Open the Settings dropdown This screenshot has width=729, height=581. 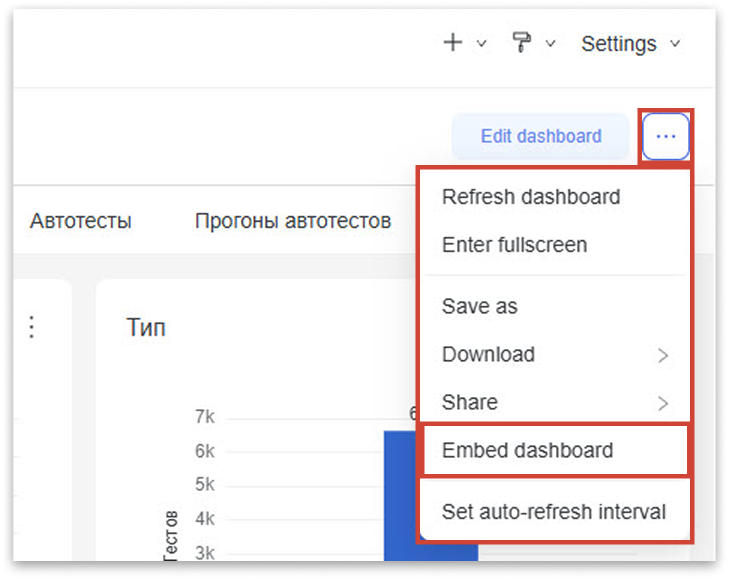coord(630,44)
